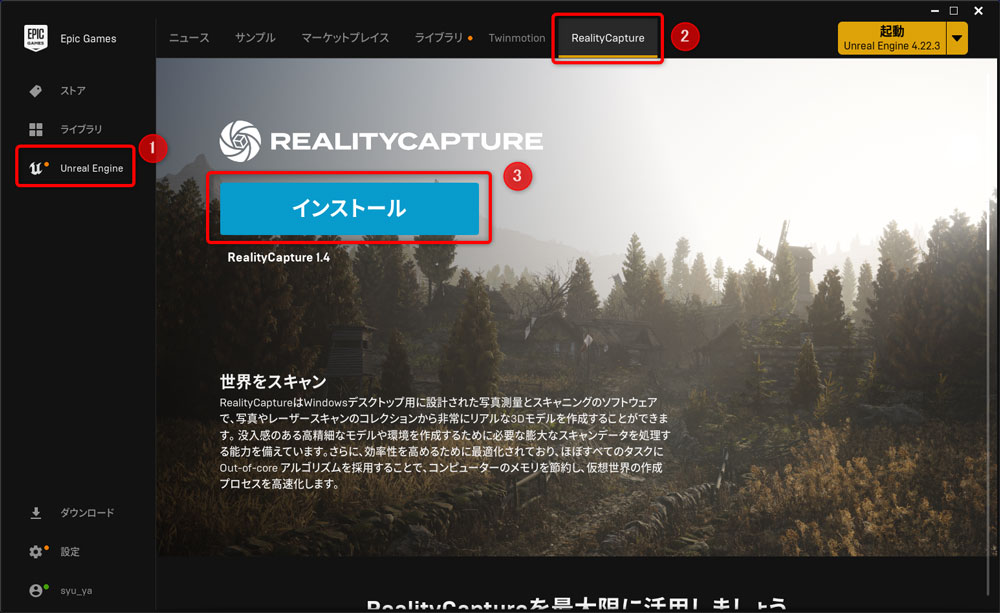Switch to the Twinmotion tab
Viewport: 1000px width, 613px height.
click(517, 38)
